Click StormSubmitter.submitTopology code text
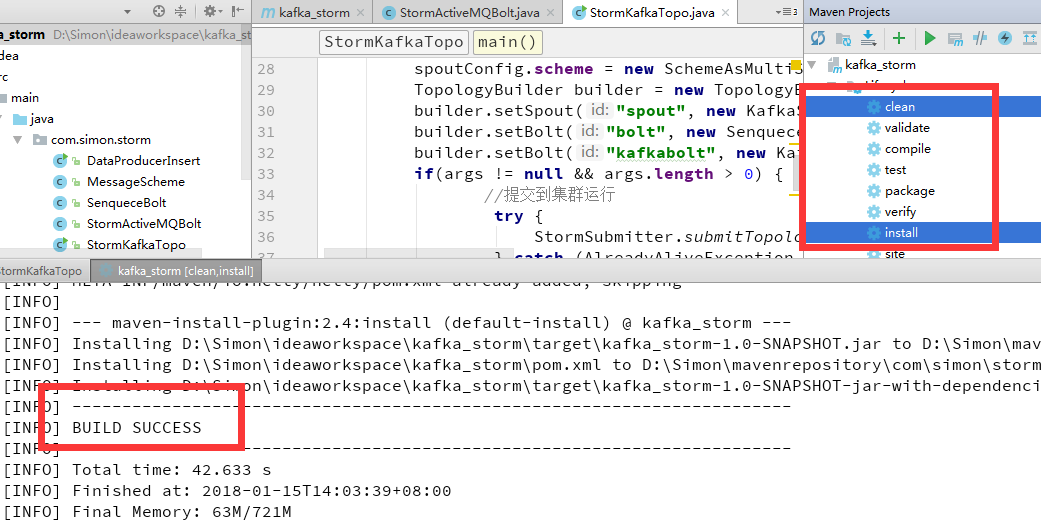 point(667,237)
